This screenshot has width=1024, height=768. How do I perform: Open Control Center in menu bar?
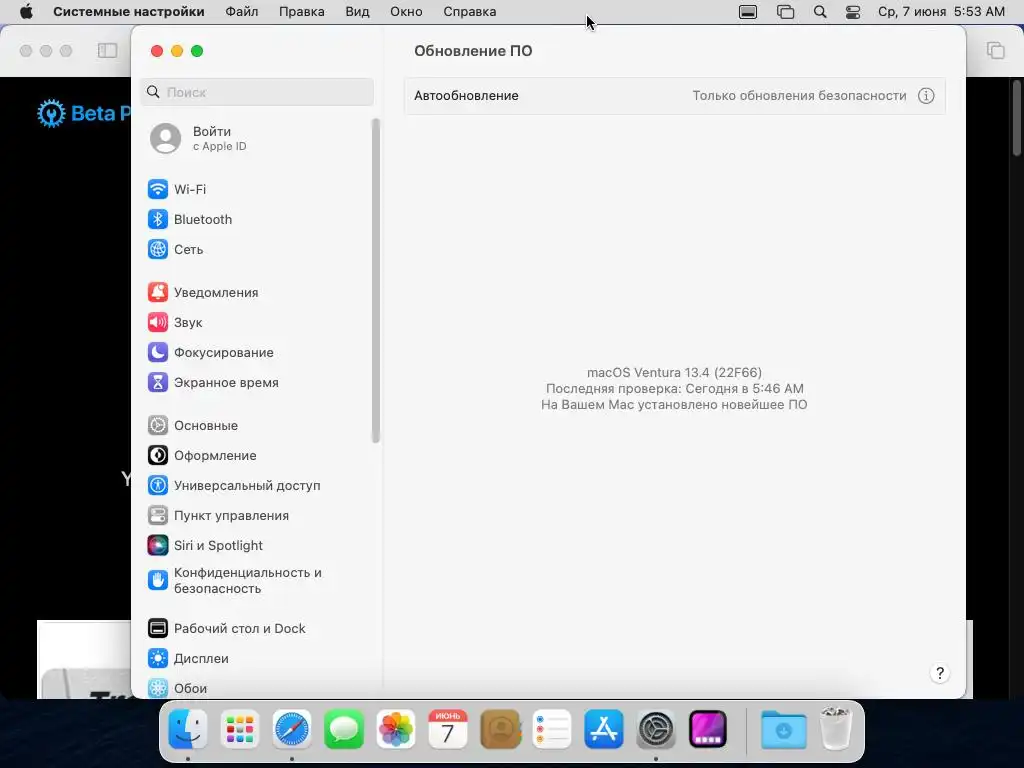853,12
